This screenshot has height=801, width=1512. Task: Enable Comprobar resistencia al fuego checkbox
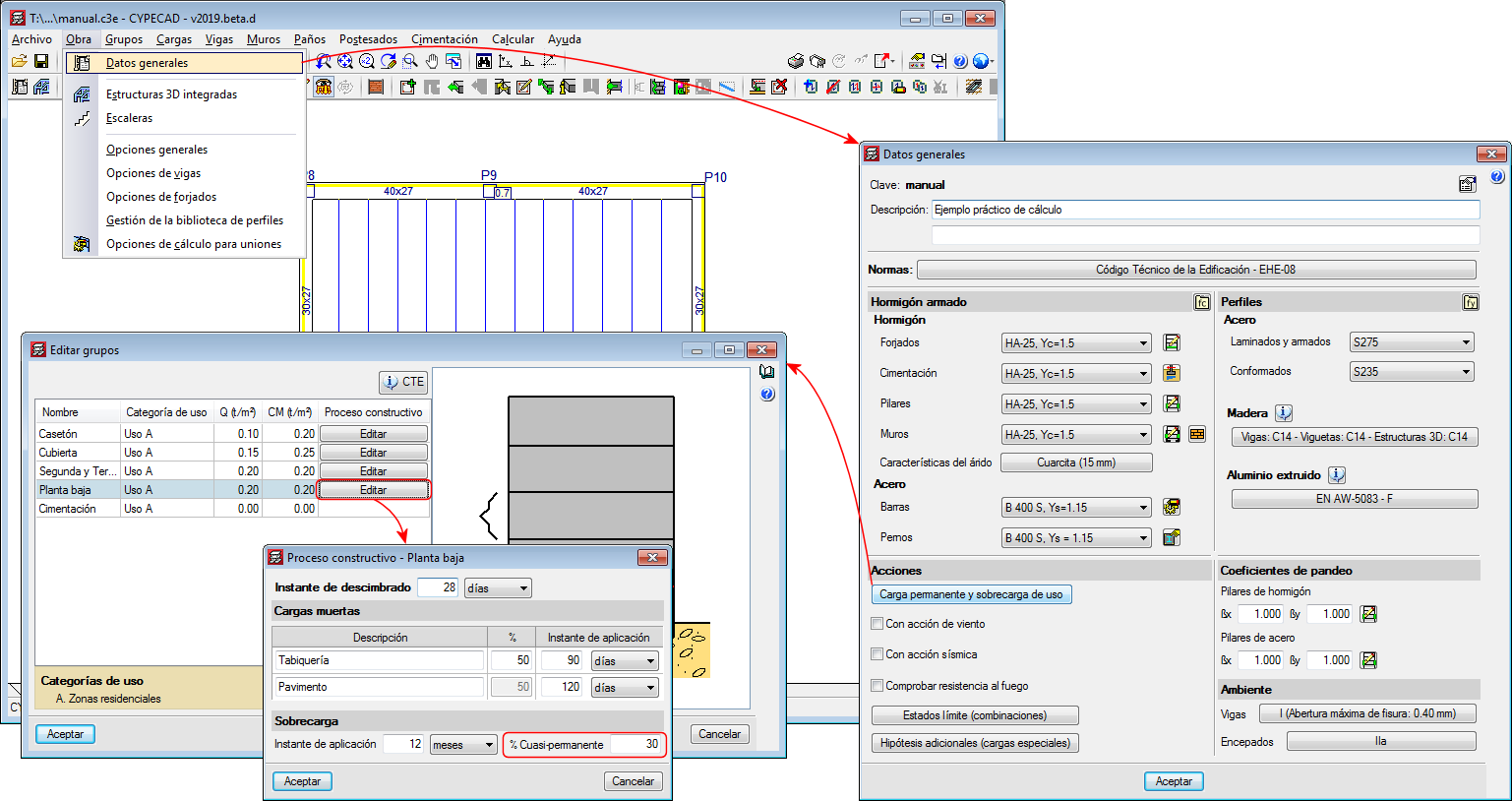pyautogui.click(x=877, y=686)
